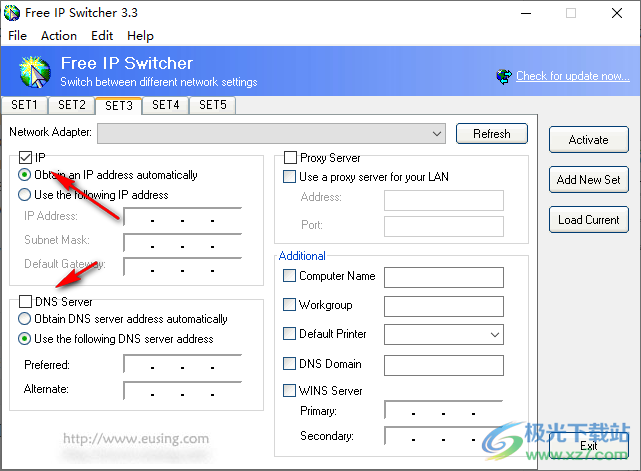Select Use the following DNS server address

pos(25,339)
